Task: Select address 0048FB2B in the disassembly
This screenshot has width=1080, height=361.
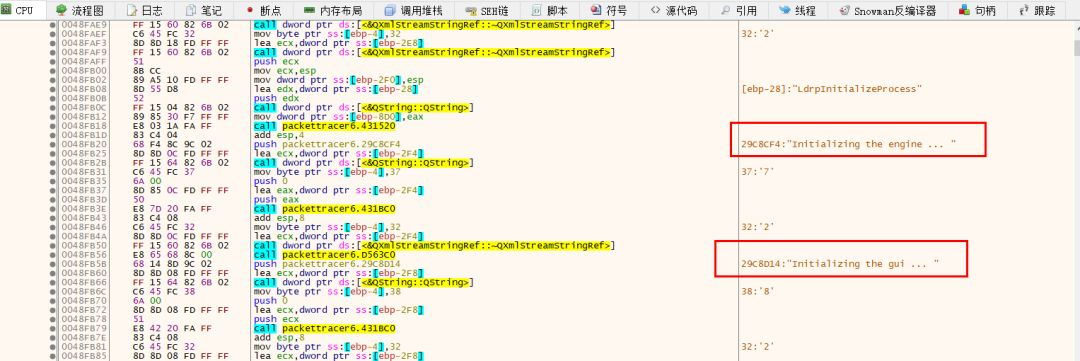Action: (84, 163)
